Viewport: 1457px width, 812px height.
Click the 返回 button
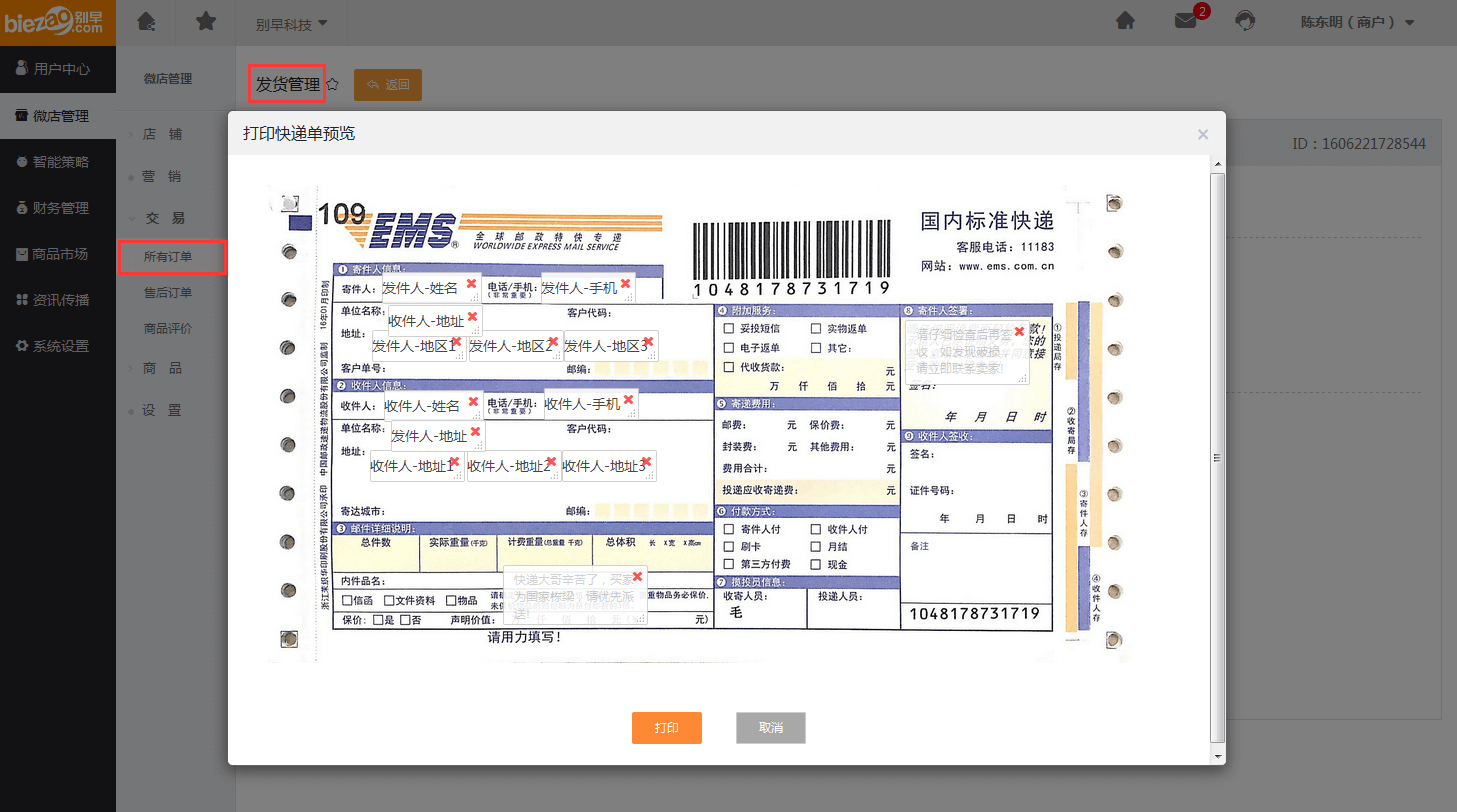click(x=388, y=85)
